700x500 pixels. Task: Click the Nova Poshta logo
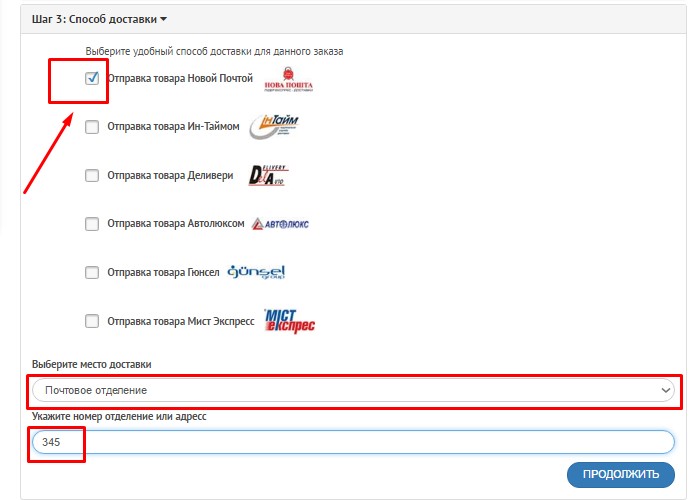click(x=288, y=79)
